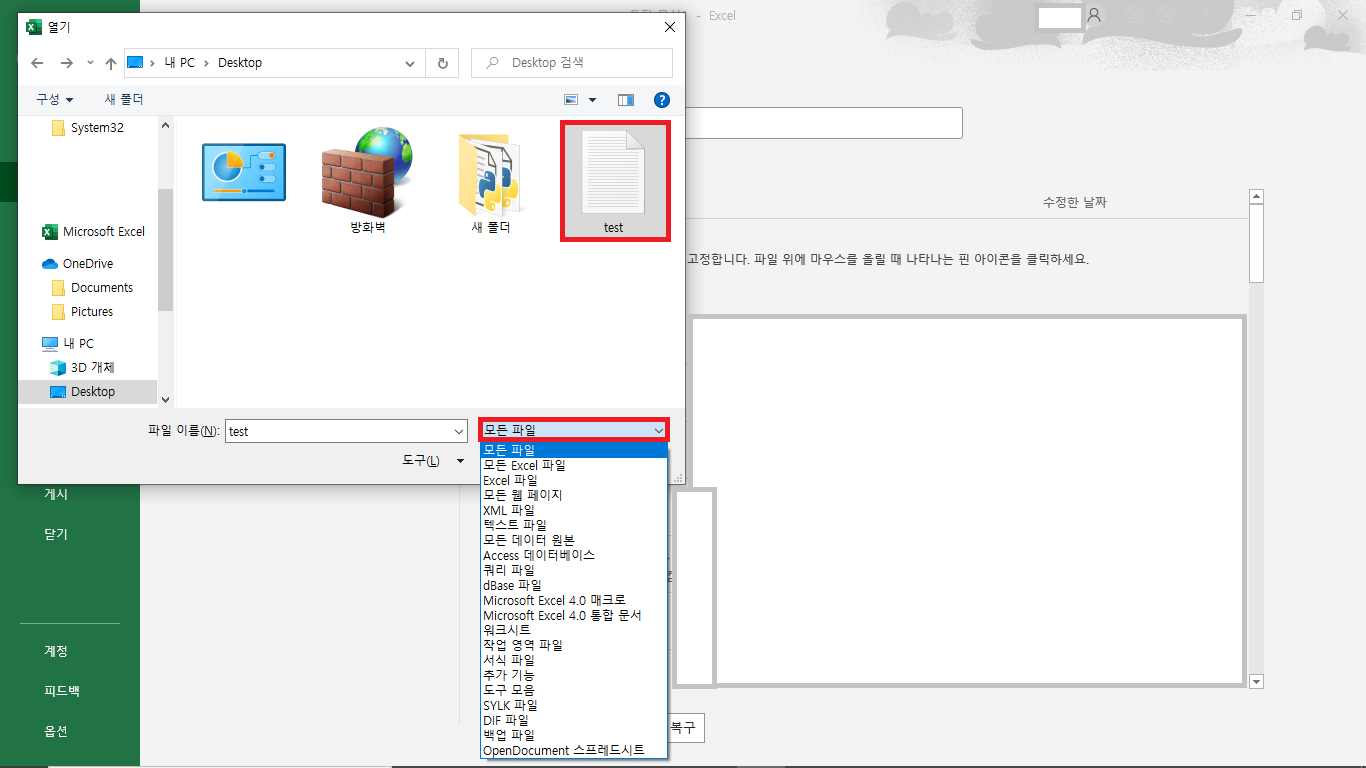Select the 방화벽 firewall shortcut

367,181
